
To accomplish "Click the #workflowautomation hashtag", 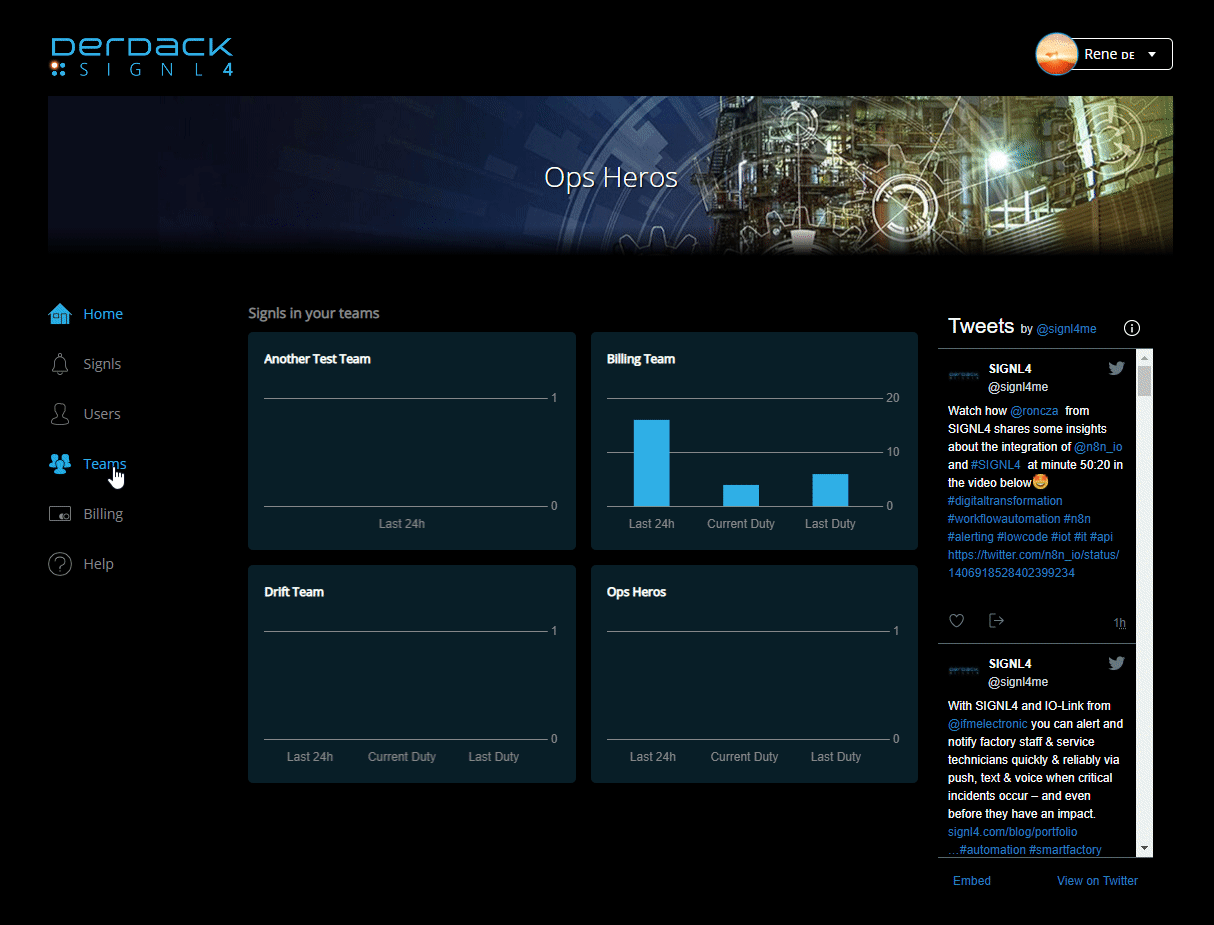I will click(1004, 519).
